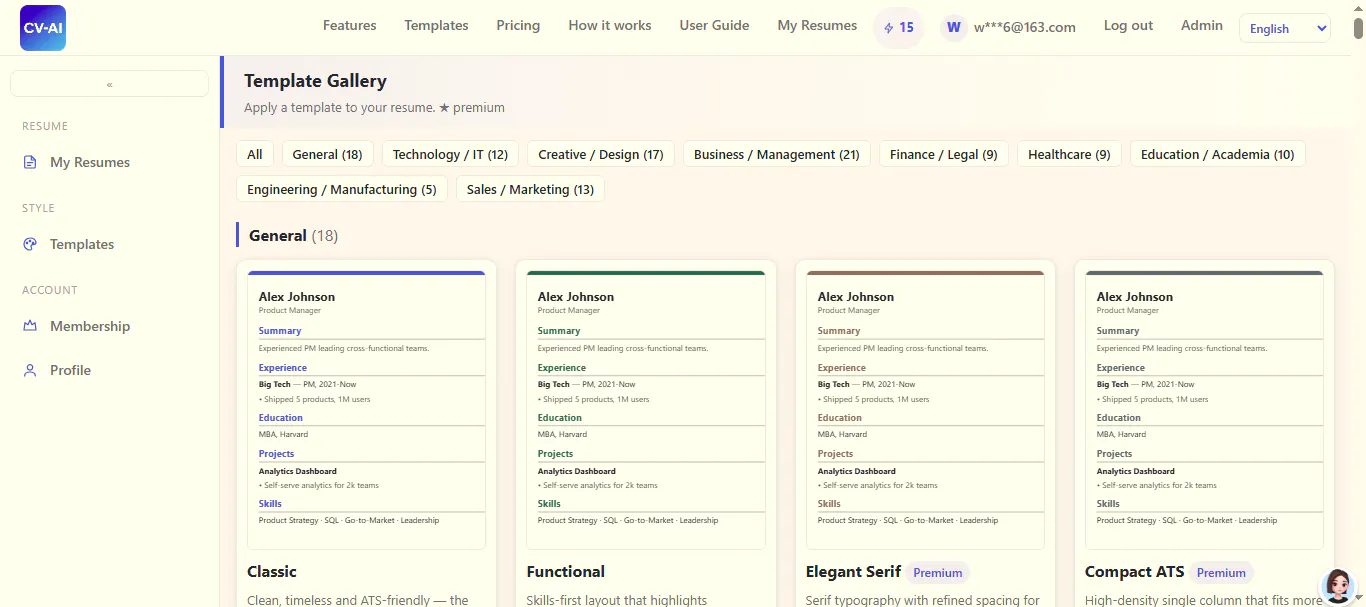Click the Template Gallery heading

315,81
